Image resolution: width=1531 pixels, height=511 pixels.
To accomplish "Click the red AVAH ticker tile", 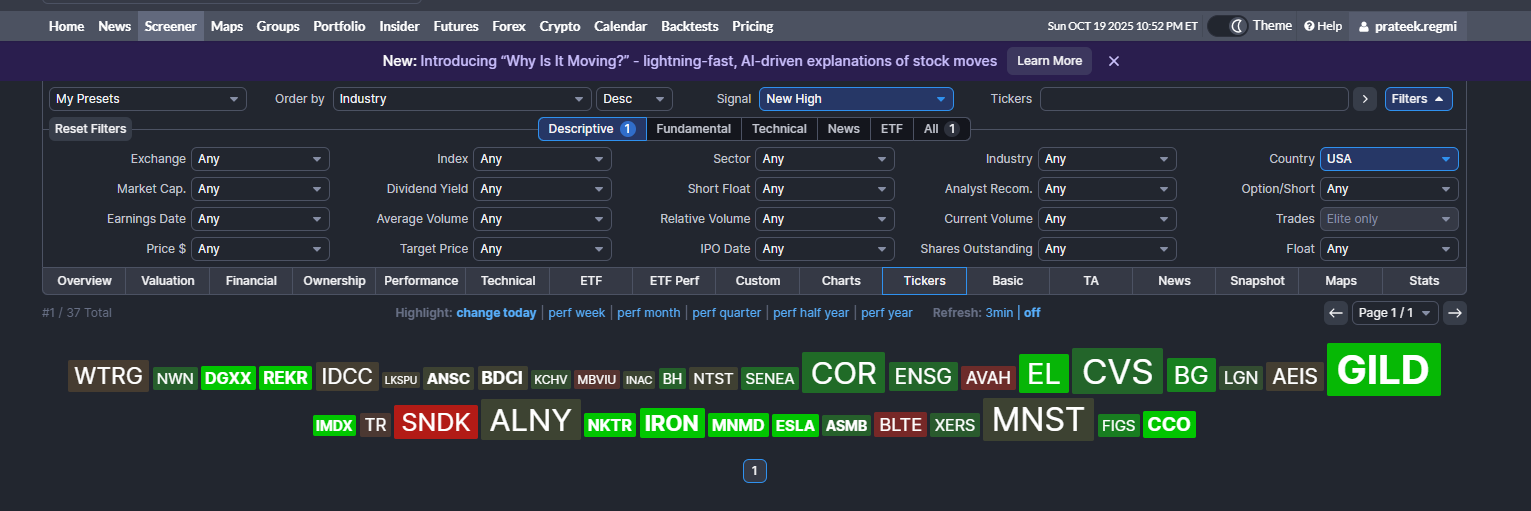I will tap(988, 378).
